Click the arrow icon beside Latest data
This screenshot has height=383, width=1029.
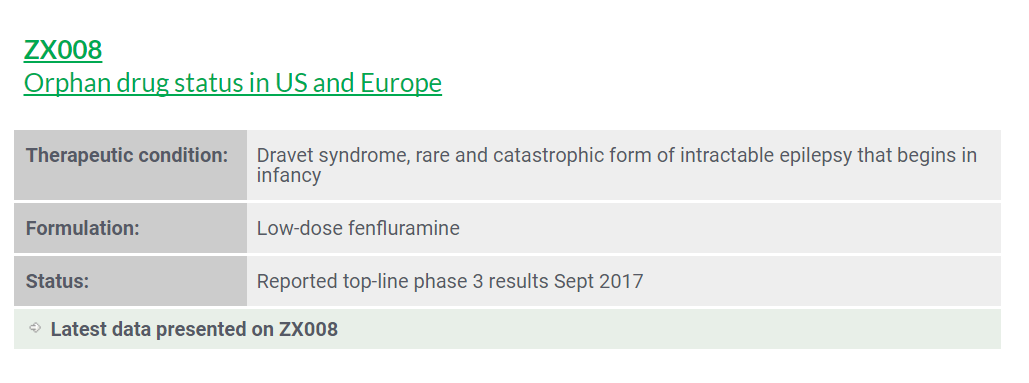coord(35,327)
